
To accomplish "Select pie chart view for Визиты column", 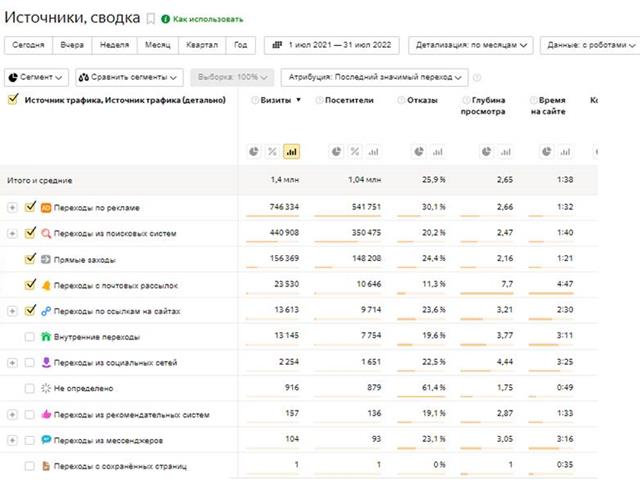I will [255, 151].
